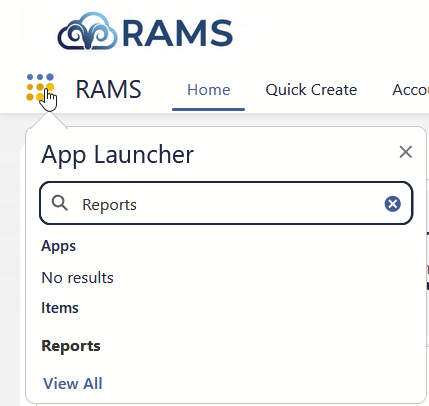Screen dimensions: 429x406
Task: Click the App Launcher dots icon
Action: 40,87
